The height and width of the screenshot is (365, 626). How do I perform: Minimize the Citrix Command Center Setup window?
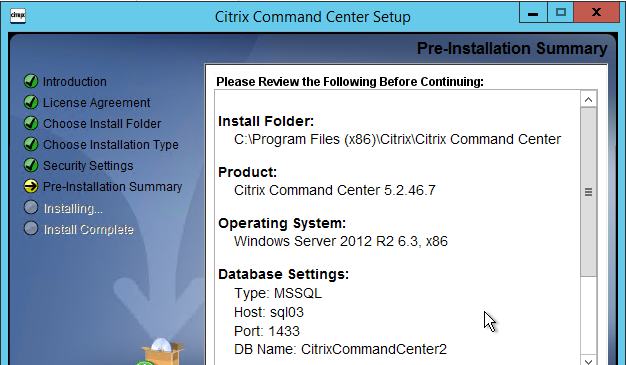coord(533,13)
